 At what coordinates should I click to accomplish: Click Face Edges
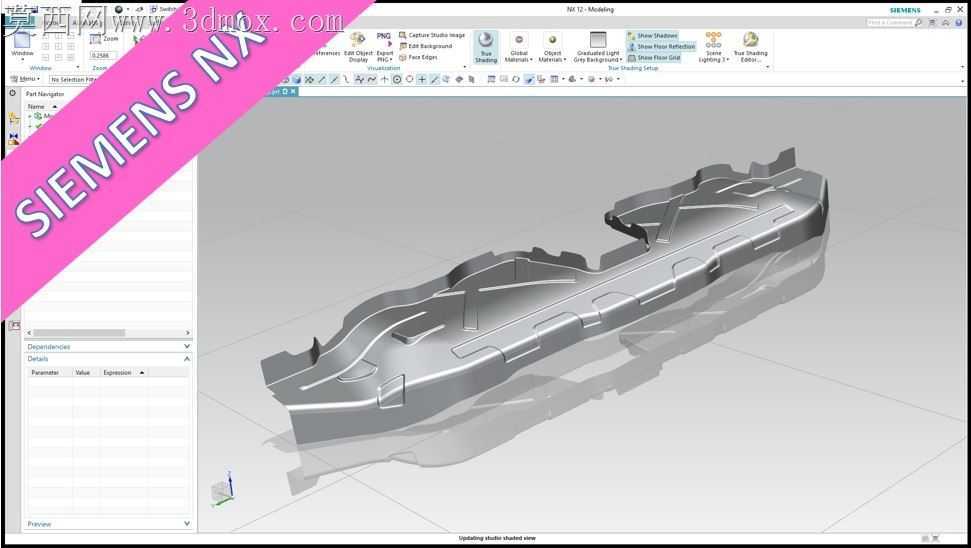[418, 57]
